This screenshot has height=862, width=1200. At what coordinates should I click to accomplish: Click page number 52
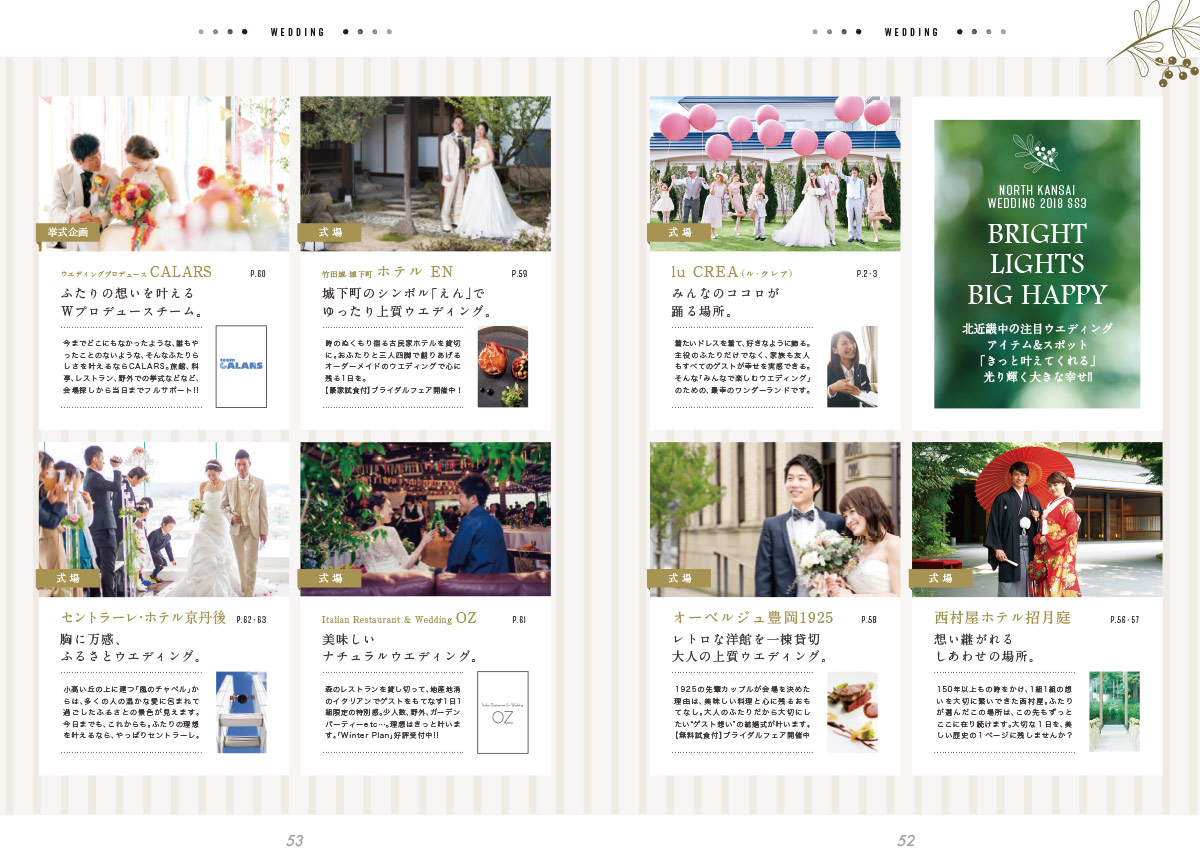(x=905, y=841)
